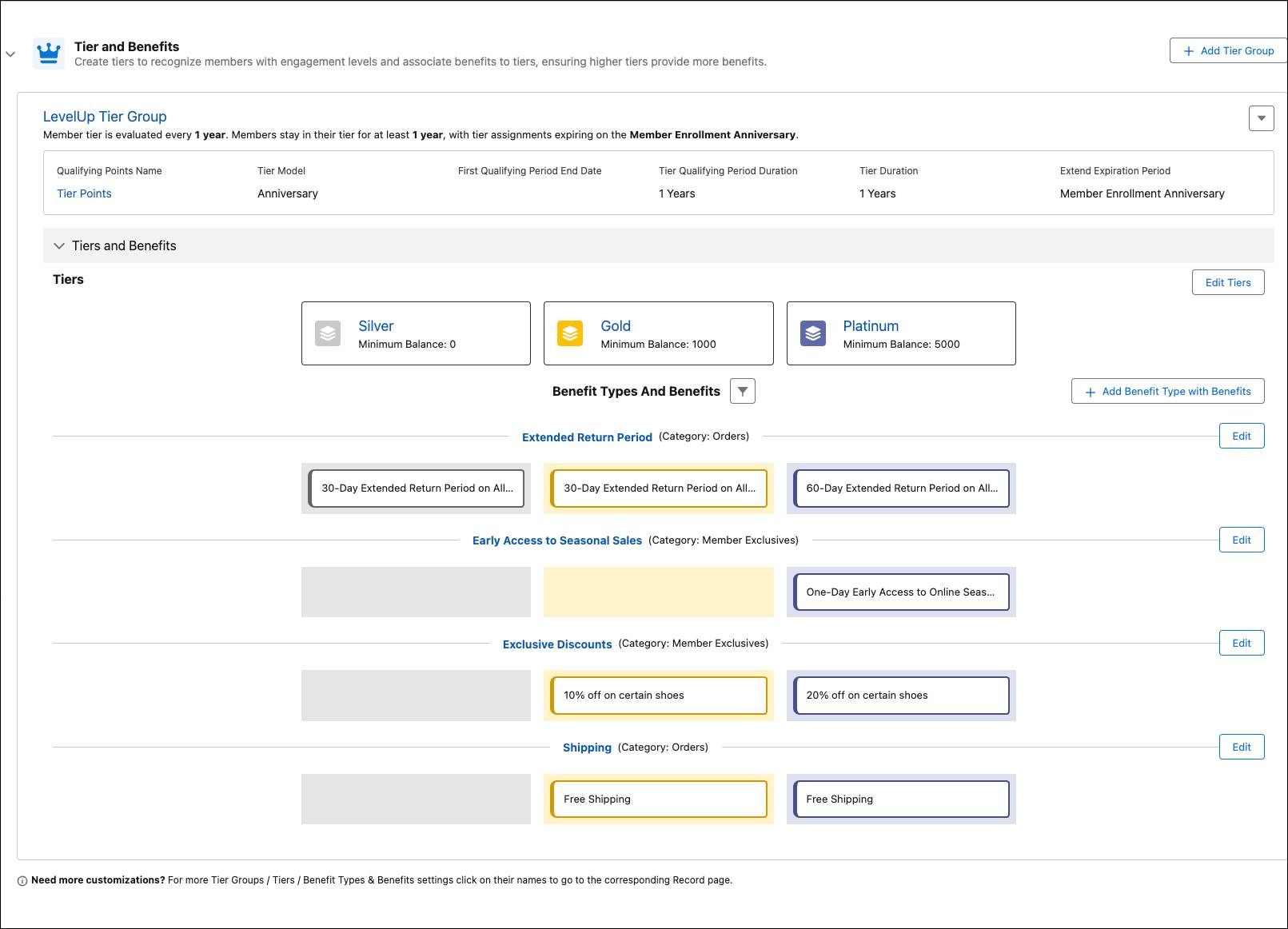Click the crown Tier and Benefits icon
The height and width of the screenshot is (929, 1288).
(49, 54)
